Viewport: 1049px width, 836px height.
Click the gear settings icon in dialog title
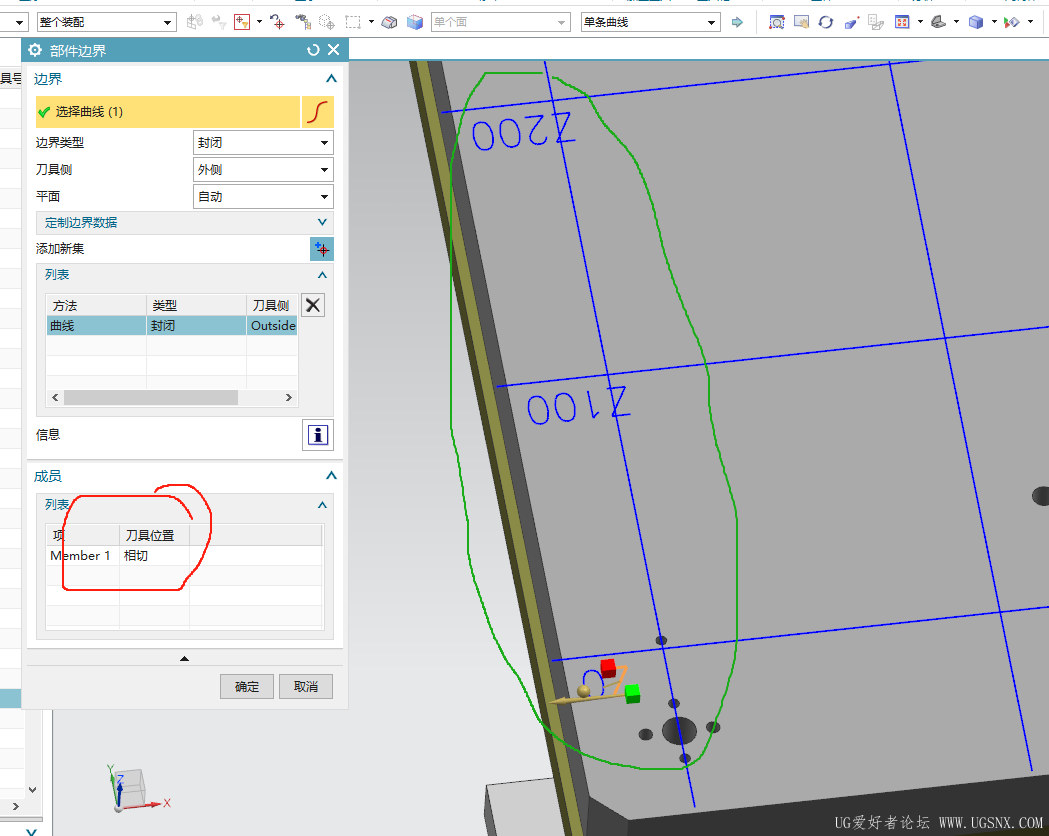pos(35,50)
